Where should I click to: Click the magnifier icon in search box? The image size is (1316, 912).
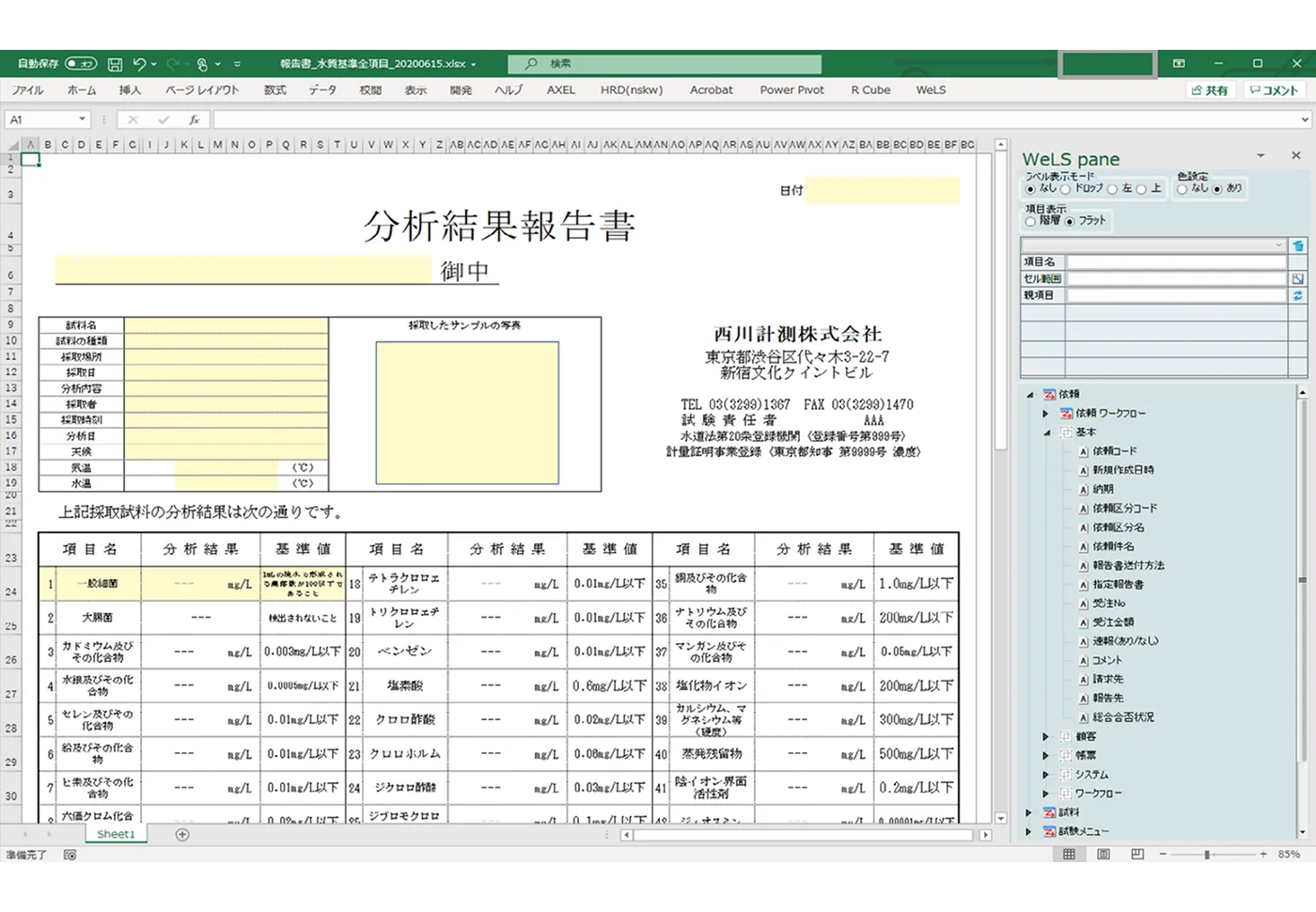pos(531,64)
